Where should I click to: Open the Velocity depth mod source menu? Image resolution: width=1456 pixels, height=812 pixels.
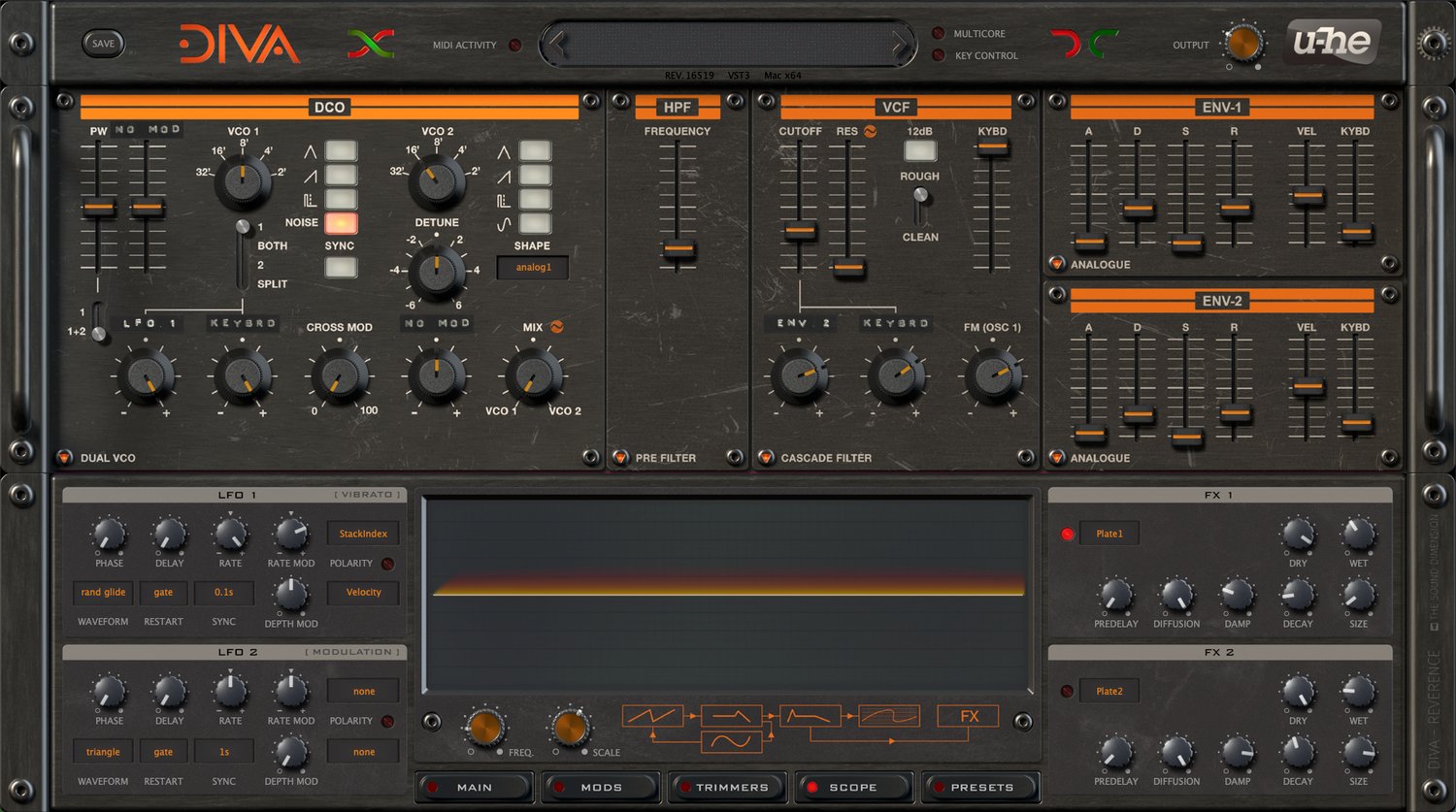pyautogui.click(x=363, y=593)
